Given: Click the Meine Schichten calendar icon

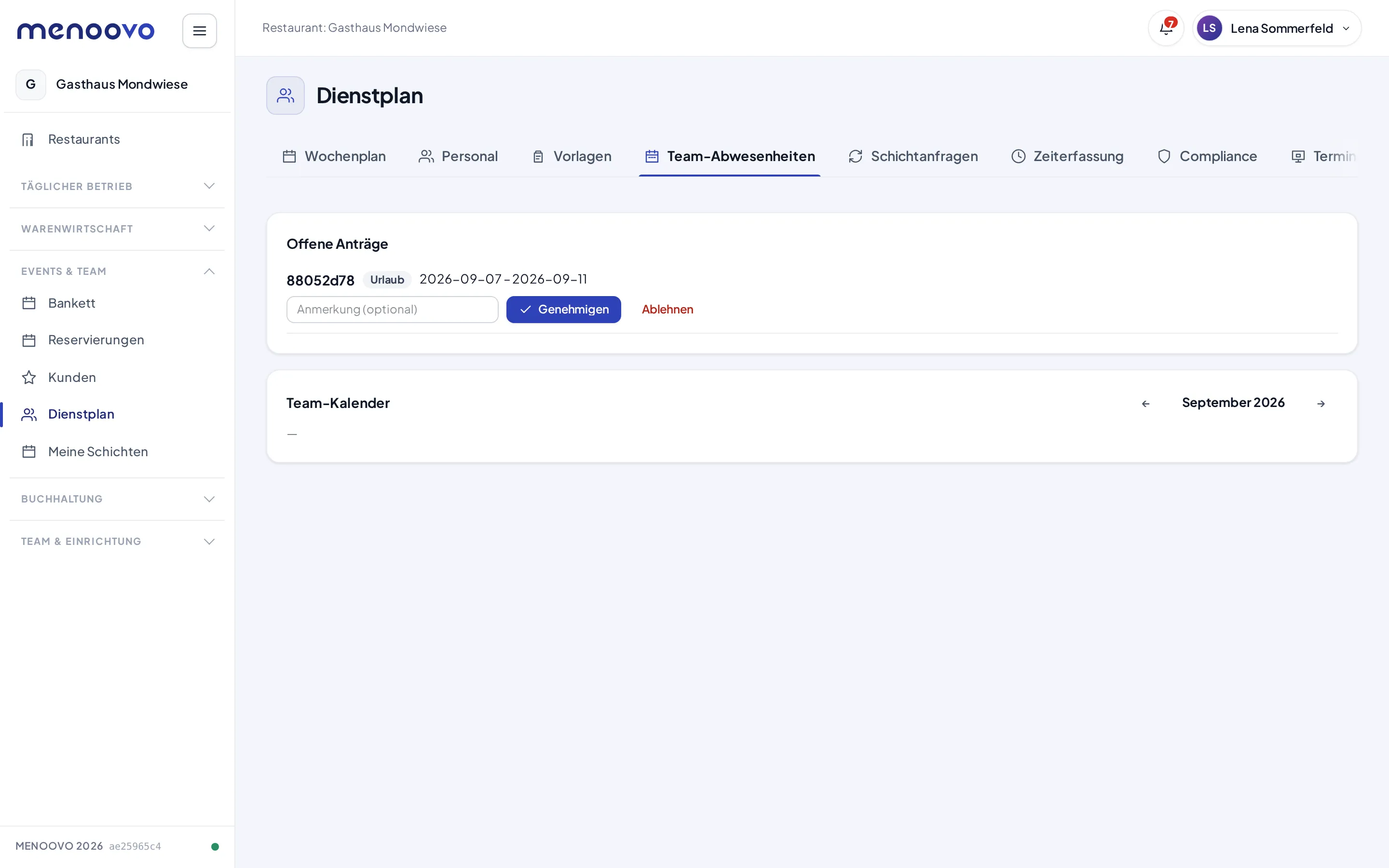Looking at the screenshot, I should [29, 452].
